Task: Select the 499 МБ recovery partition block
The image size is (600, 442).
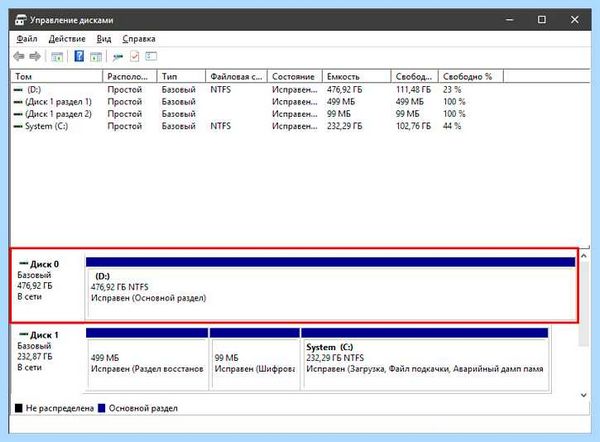Action: [x=147, y=359]
